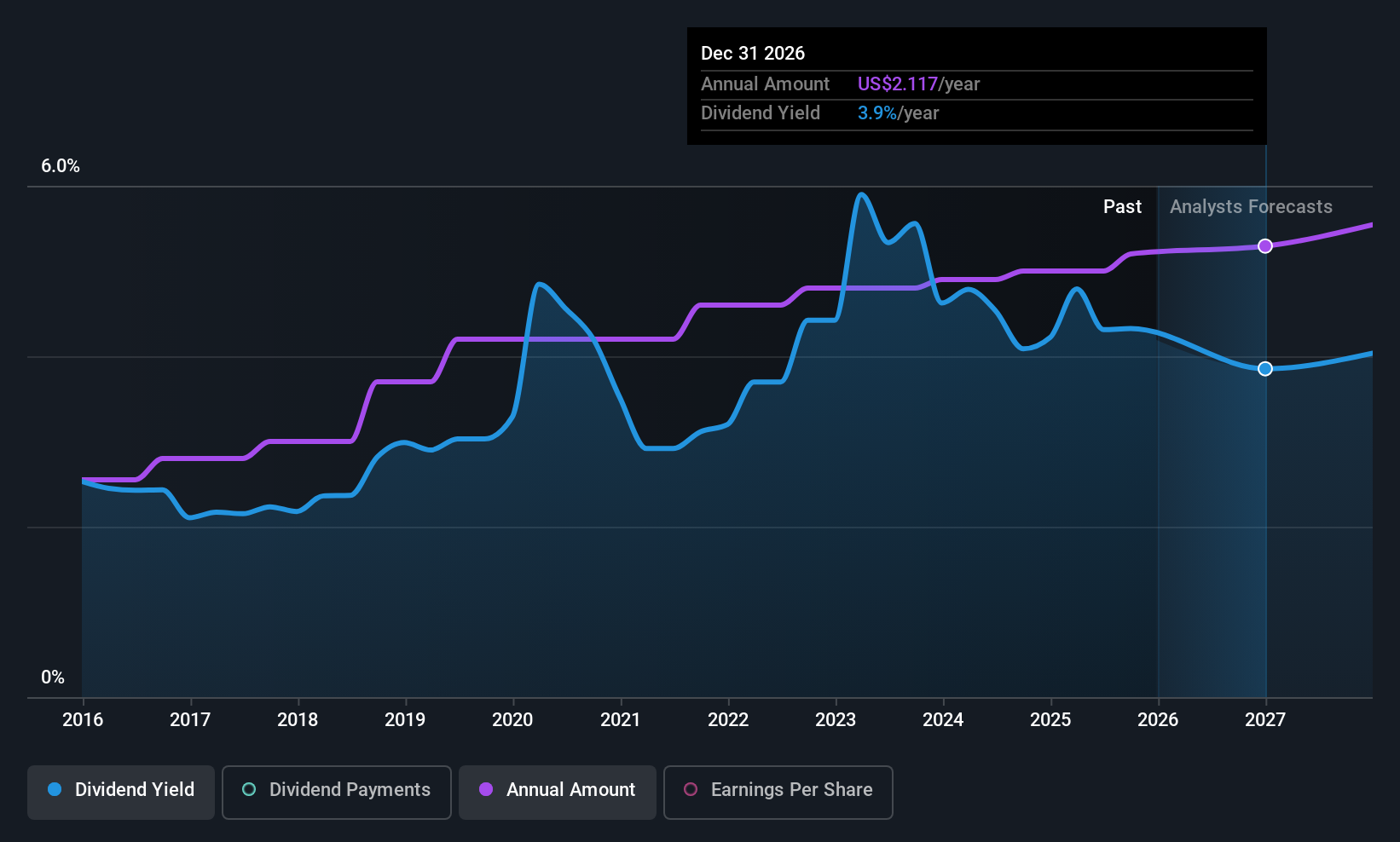Click the Past region label
This screenshot has width=1400, height=842.
[x=1122, y=207]
